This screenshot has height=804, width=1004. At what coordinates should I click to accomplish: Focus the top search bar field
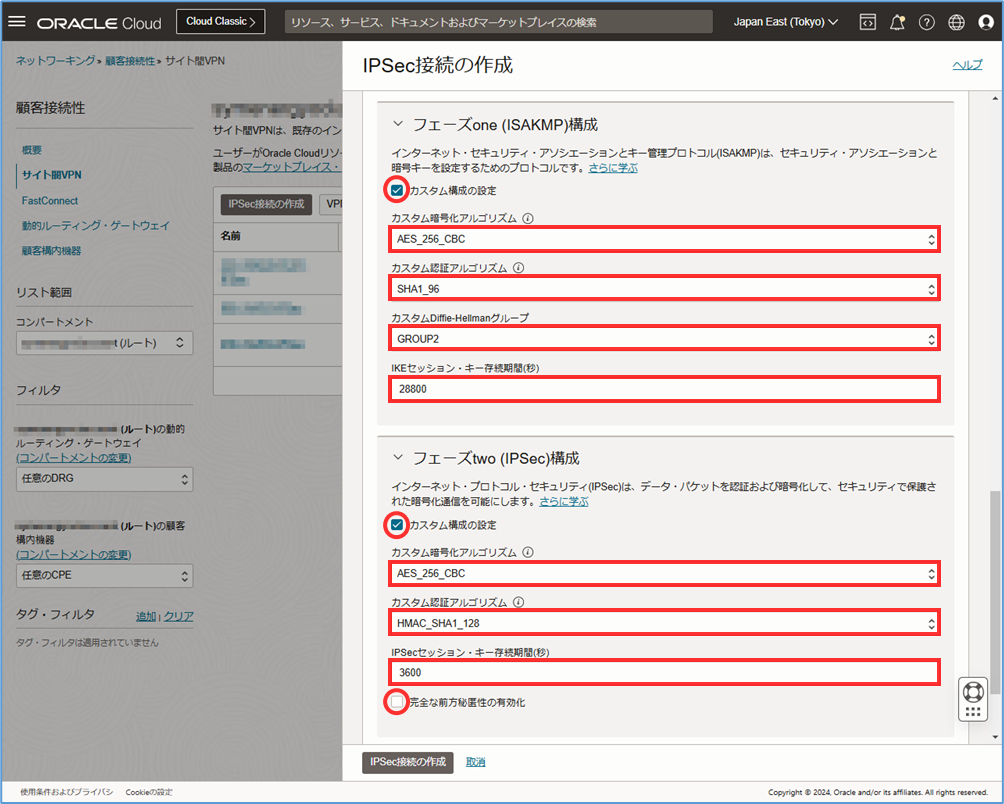point(498,22)
